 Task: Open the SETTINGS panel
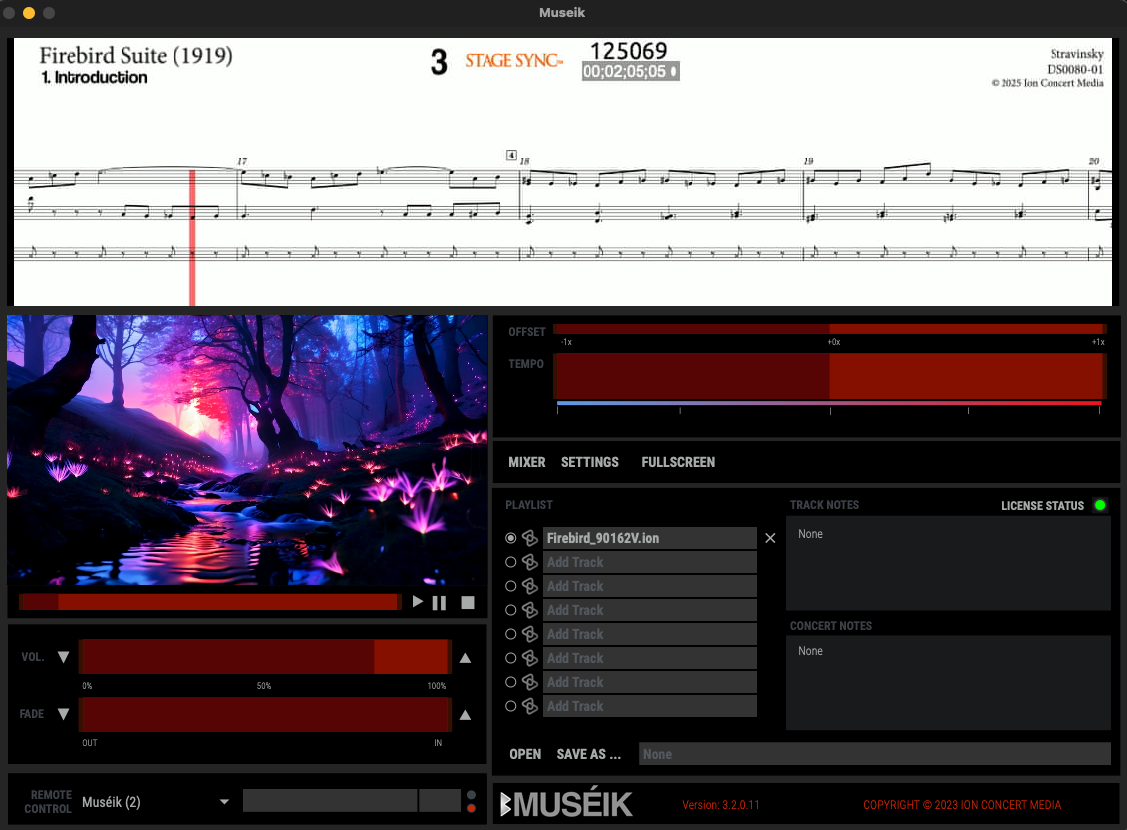tap(589, 462)
